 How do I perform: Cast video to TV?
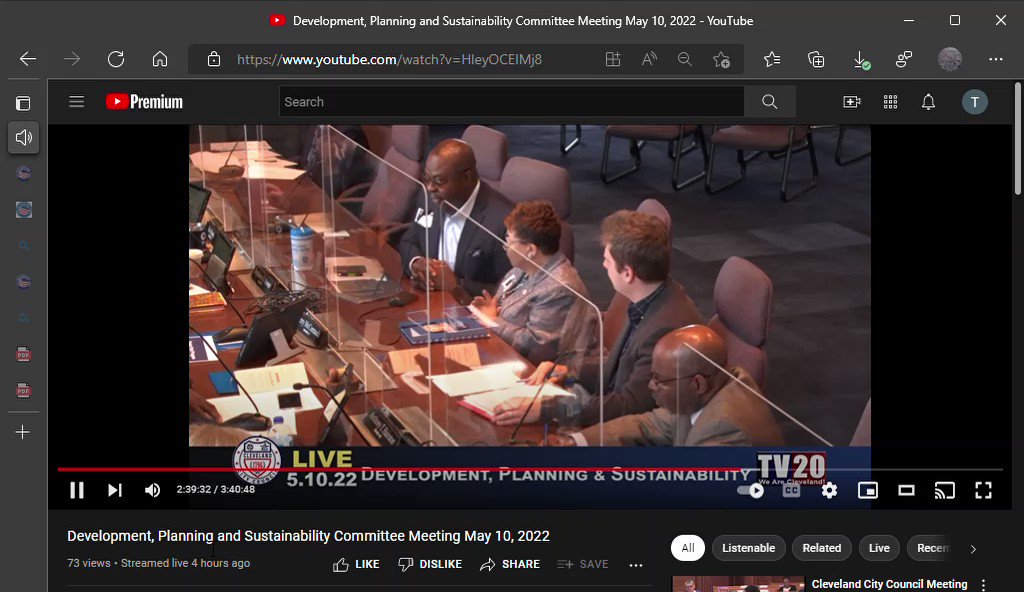tap(944, 490)
